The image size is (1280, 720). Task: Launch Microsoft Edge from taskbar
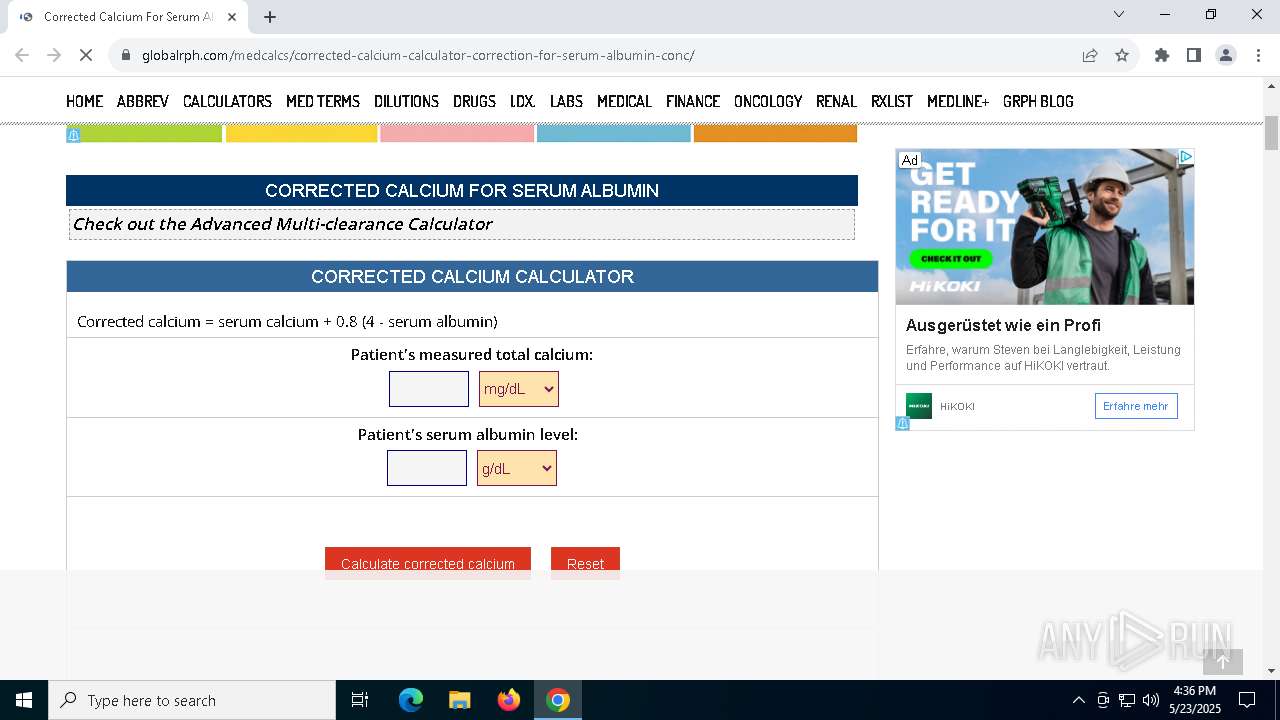tap(411, 700)
